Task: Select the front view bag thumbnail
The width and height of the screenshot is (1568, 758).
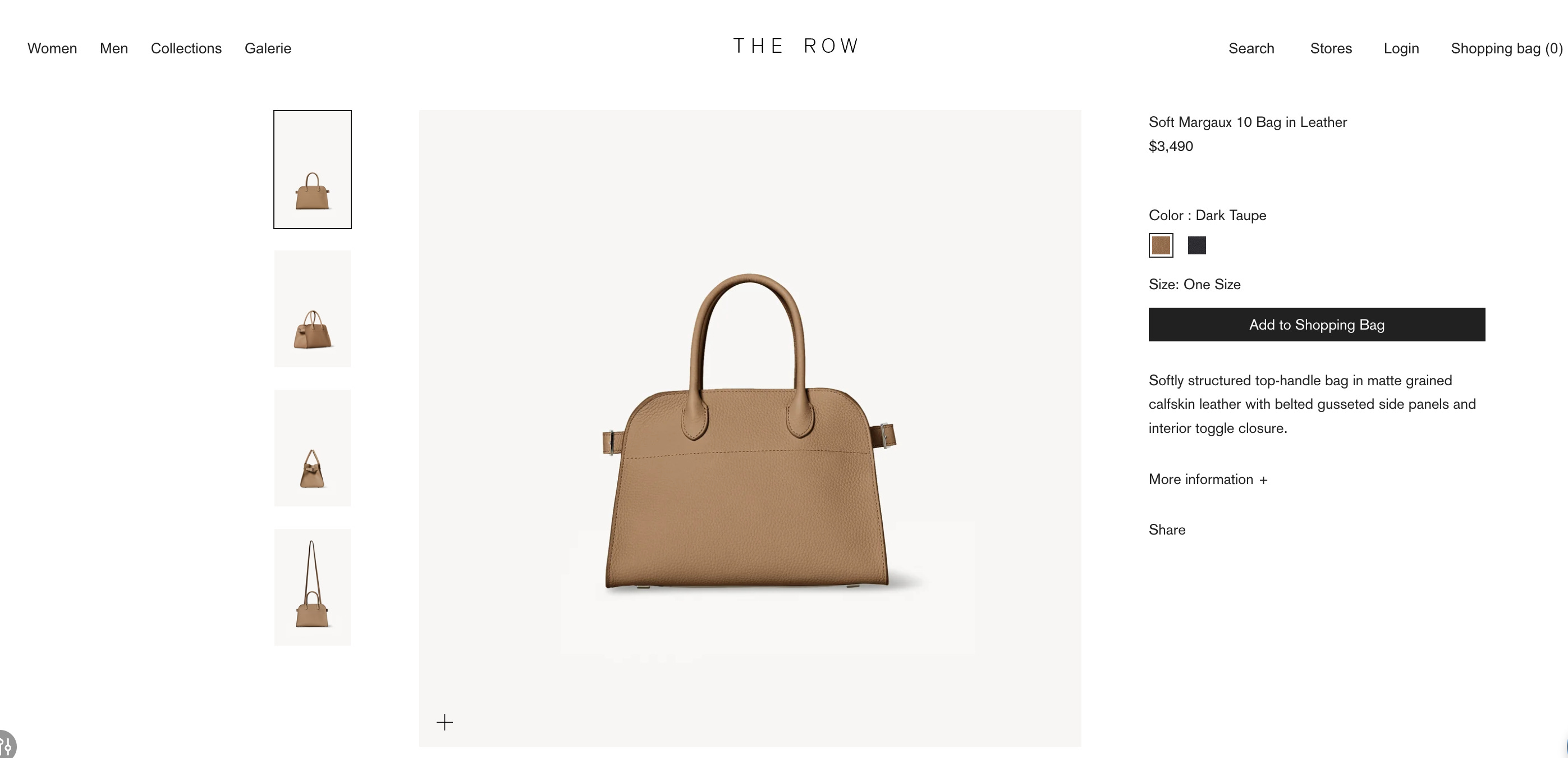Action: (312, 169)
